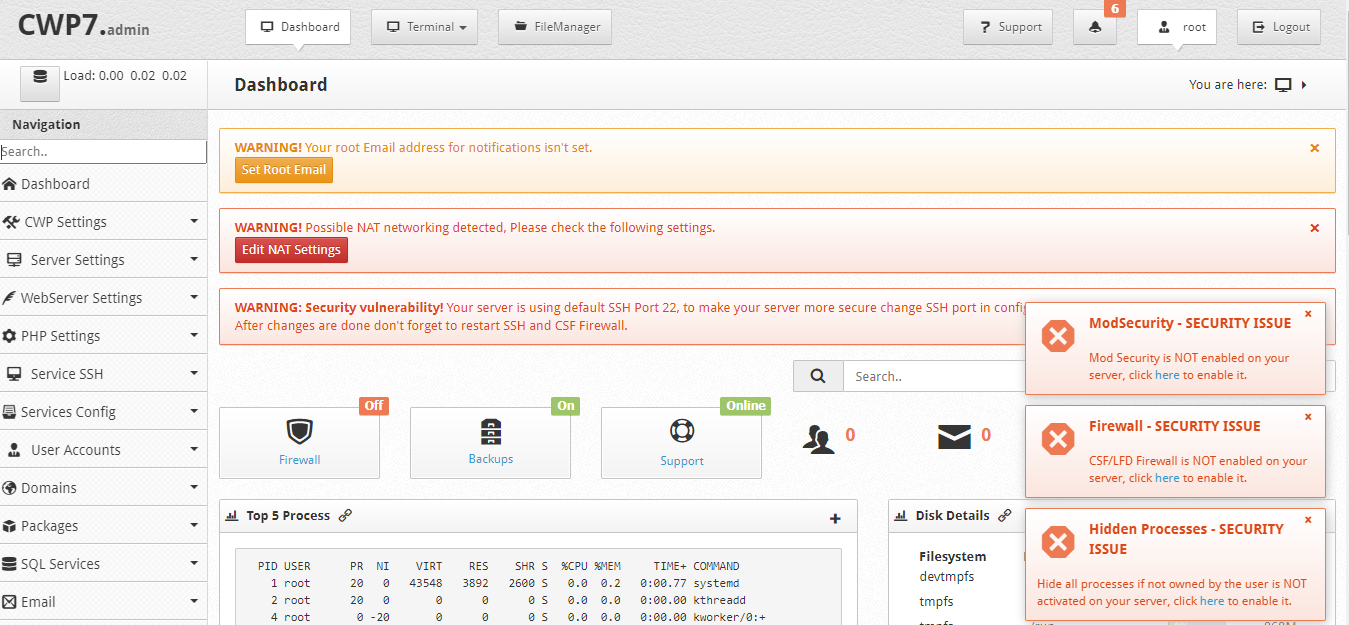Open the notifications bell icon
Viewport: 1349px width, 625px height.
pos(1094,27)
